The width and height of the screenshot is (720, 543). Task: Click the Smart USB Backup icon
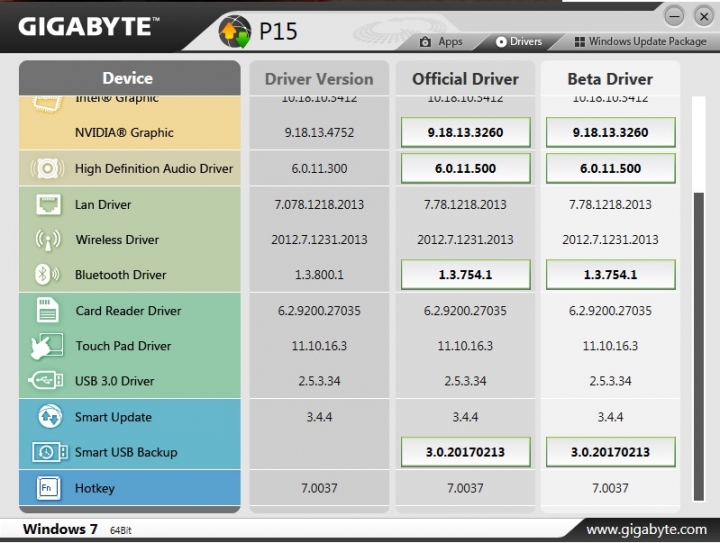click(50, 452)
